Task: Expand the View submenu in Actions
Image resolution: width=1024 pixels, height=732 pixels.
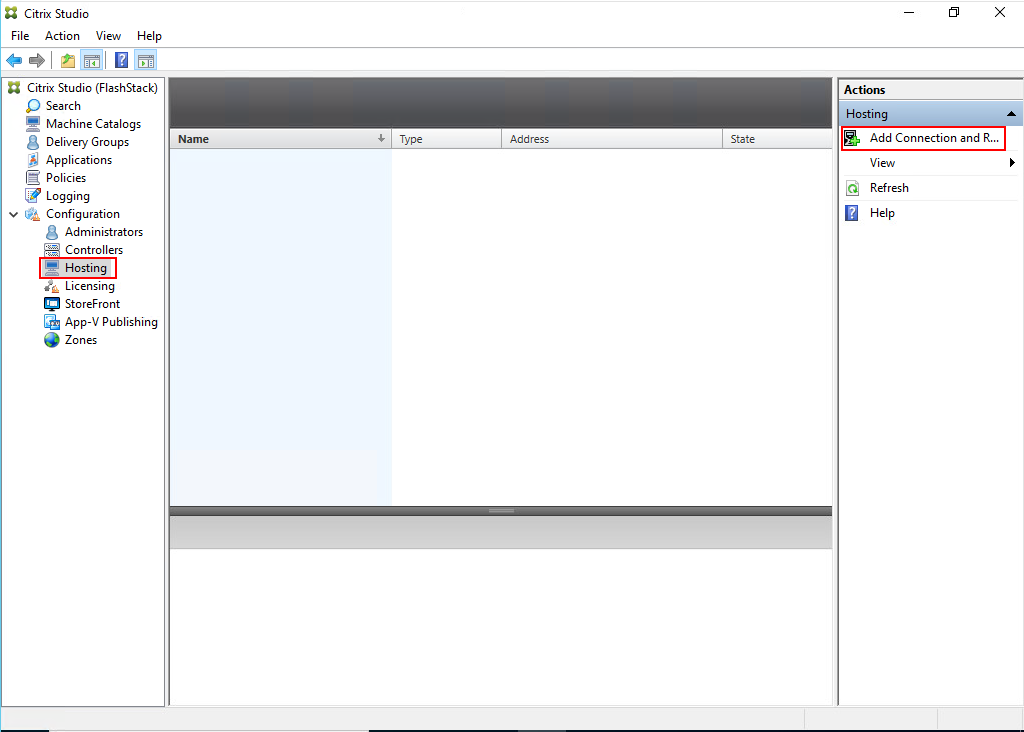Action: pos(1009,162)
